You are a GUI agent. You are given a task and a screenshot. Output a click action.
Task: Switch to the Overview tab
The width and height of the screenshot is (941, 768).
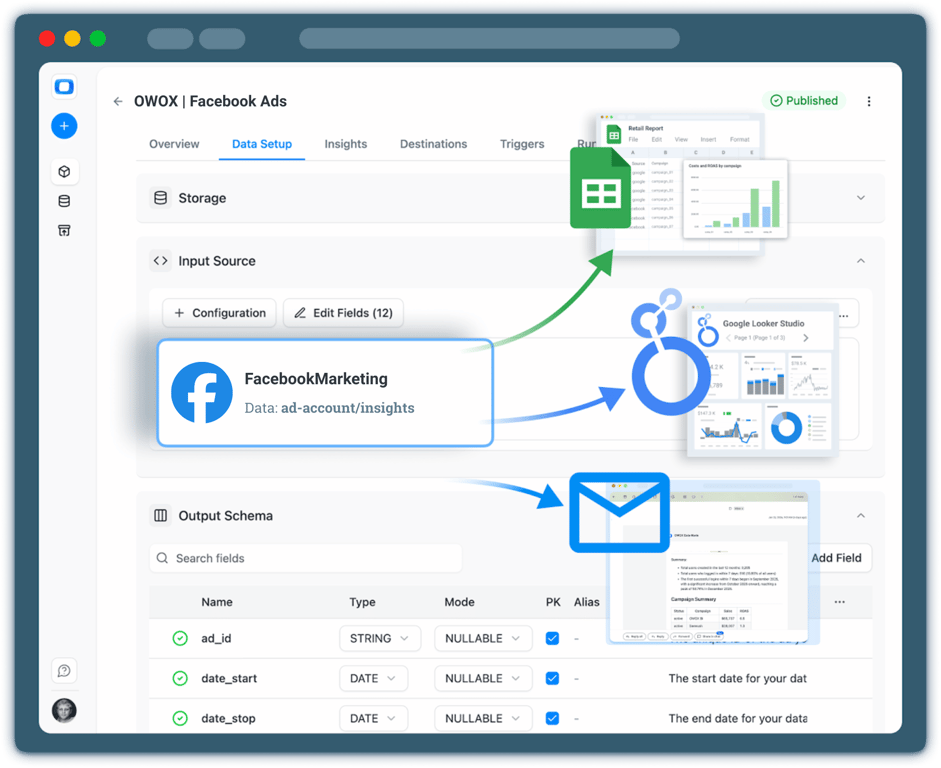click(x=174, y=144)
